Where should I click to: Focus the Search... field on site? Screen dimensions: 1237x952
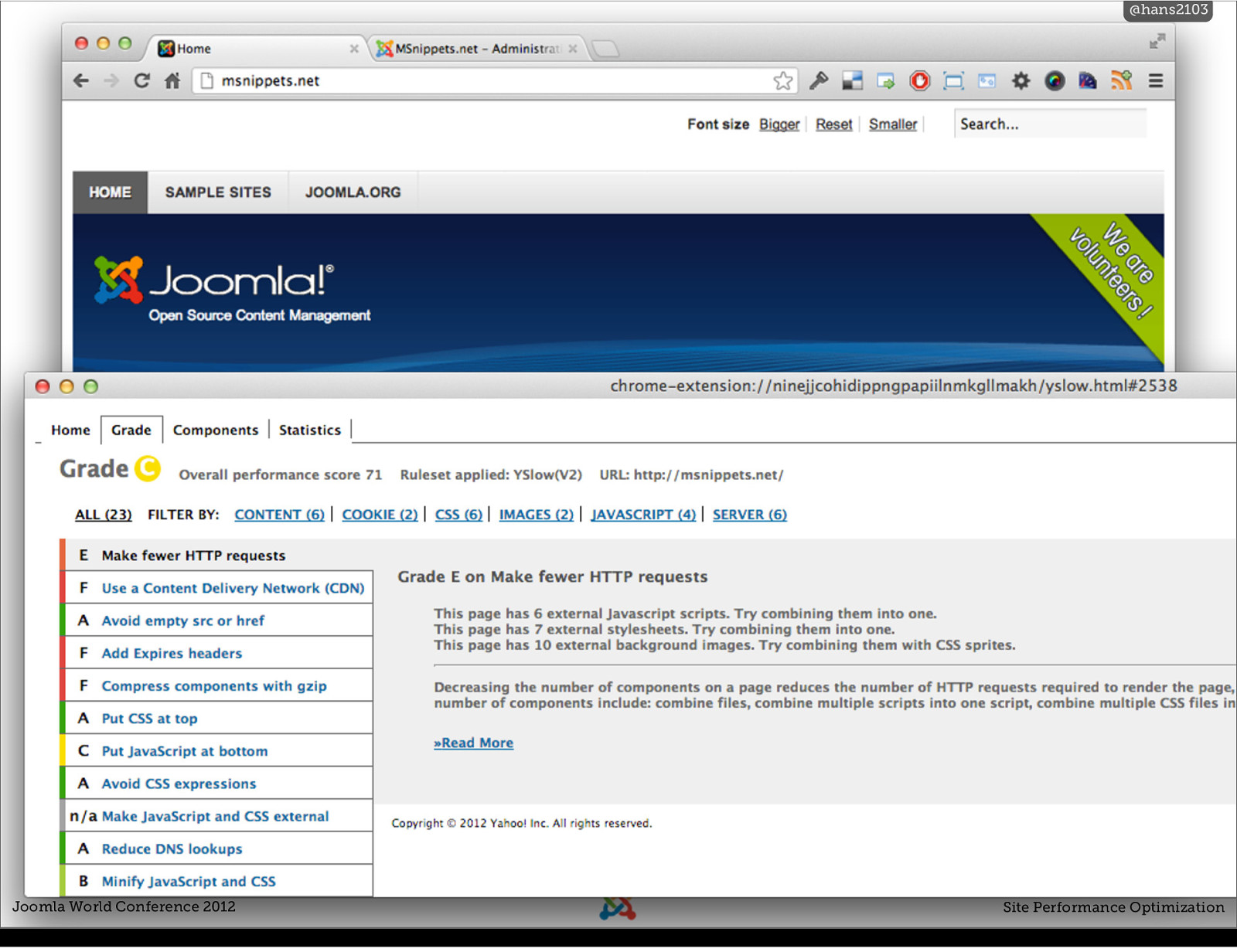(1051, 124)
